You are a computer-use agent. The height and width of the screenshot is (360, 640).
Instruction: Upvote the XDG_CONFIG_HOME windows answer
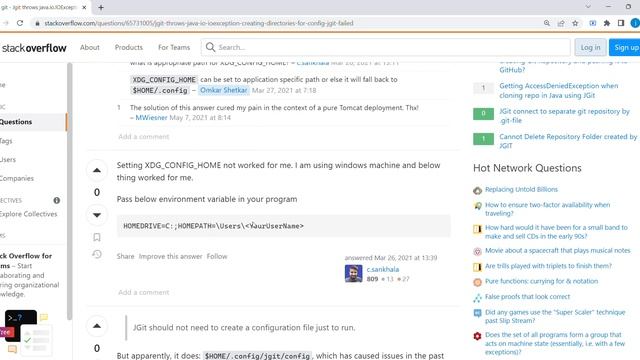[97, 170]
